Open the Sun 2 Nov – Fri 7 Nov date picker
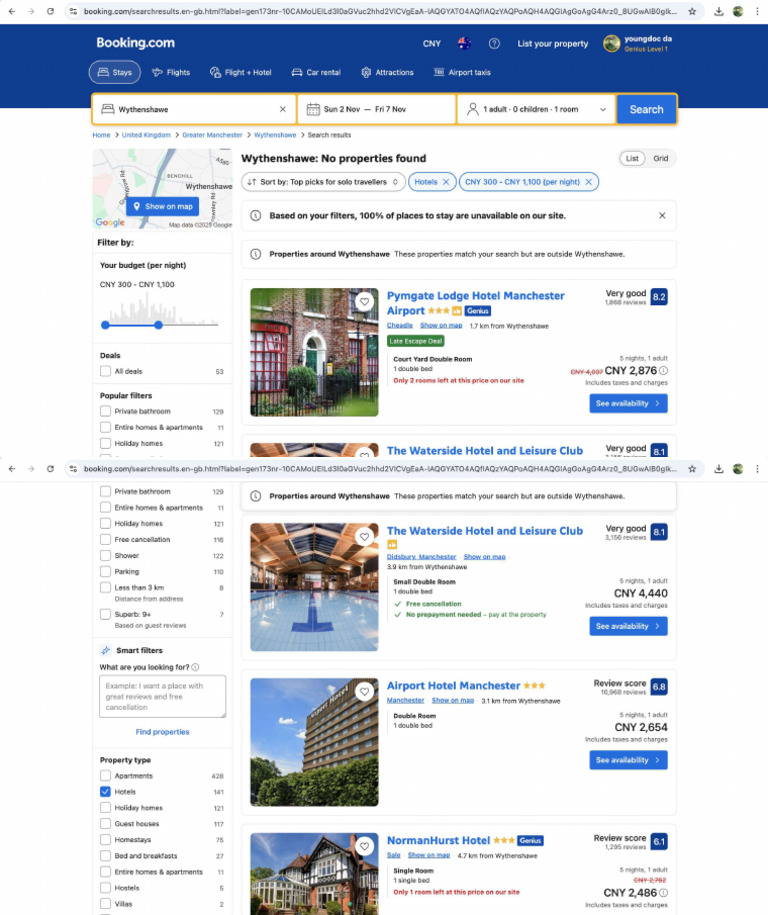This screenshot has height=915, width=768. (376, 109)
